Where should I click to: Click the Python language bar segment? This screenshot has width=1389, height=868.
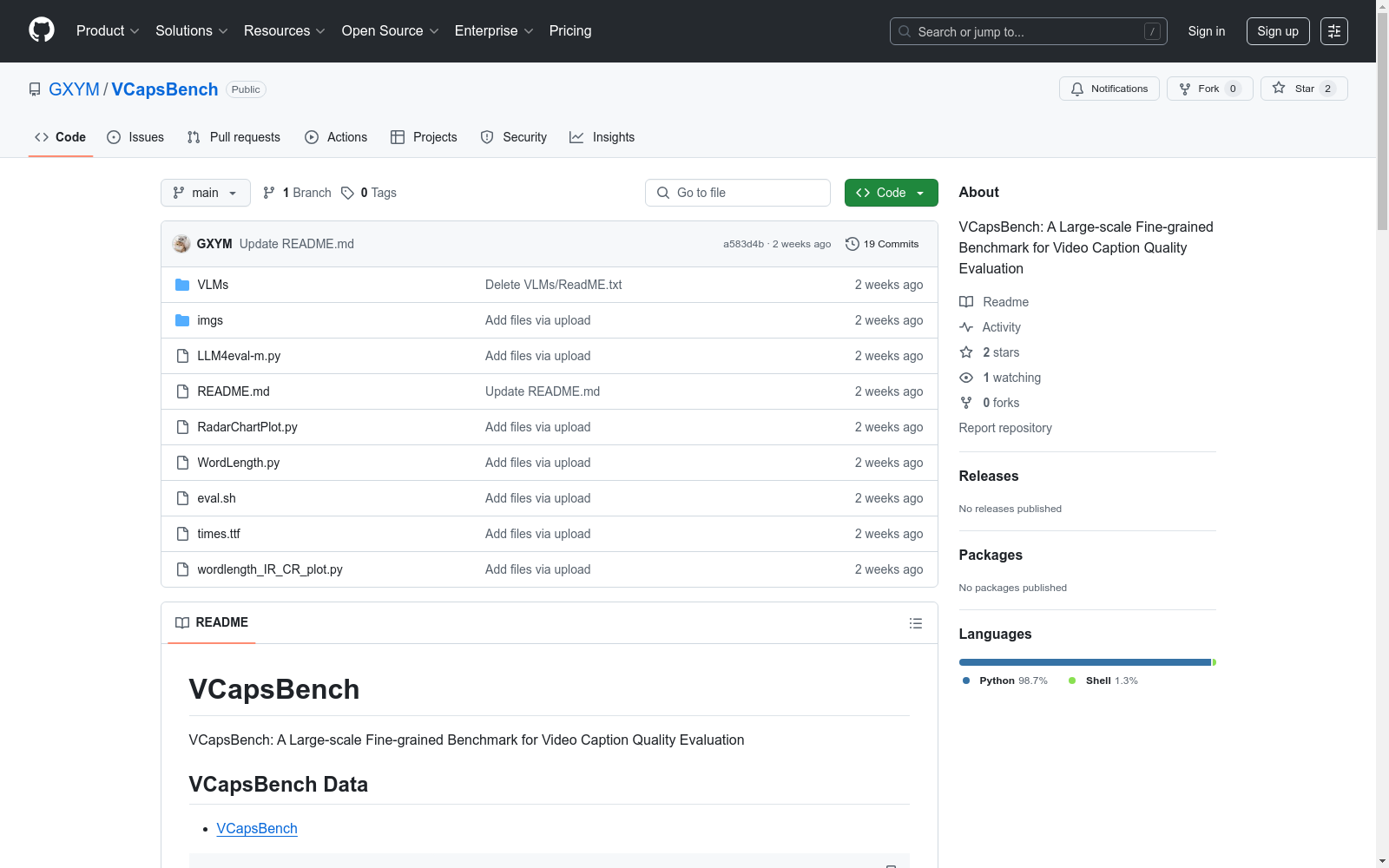point(1085,662)
